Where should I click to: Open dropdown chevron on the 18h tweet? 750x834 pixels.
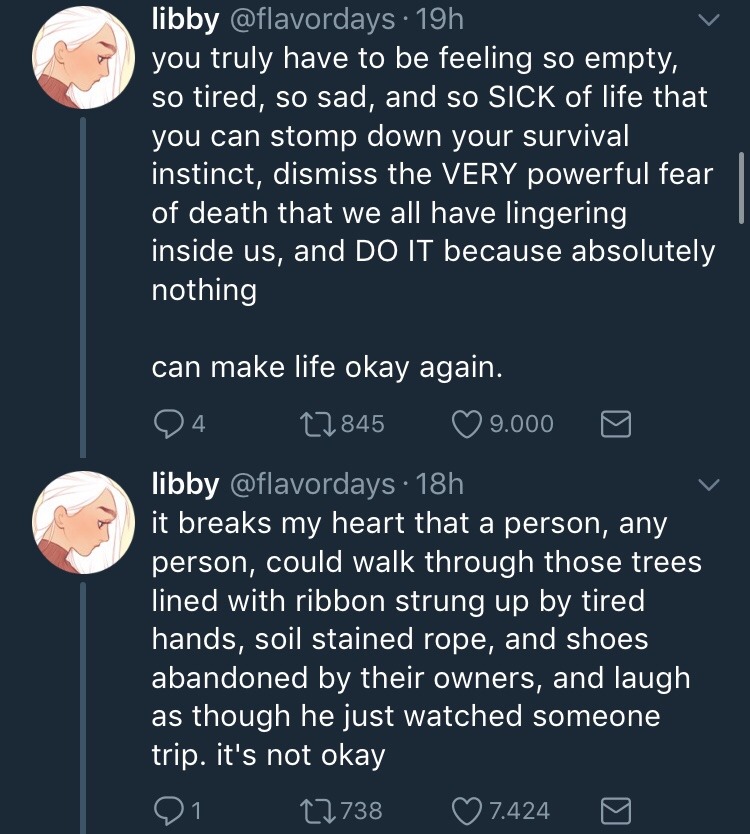pyautogui.click(x=708, y=485)
